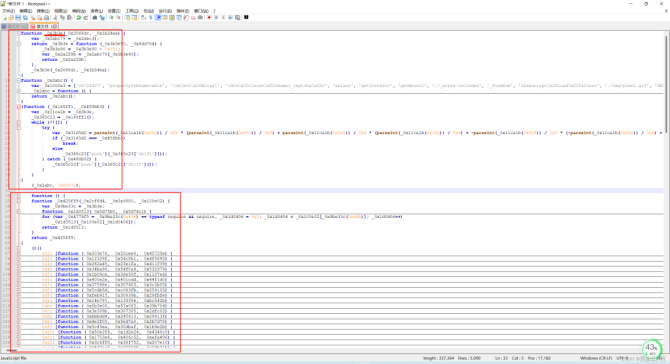Open Folder as Workspace toolbar icon
Screen dimensions: 670x364
point(193,18)
